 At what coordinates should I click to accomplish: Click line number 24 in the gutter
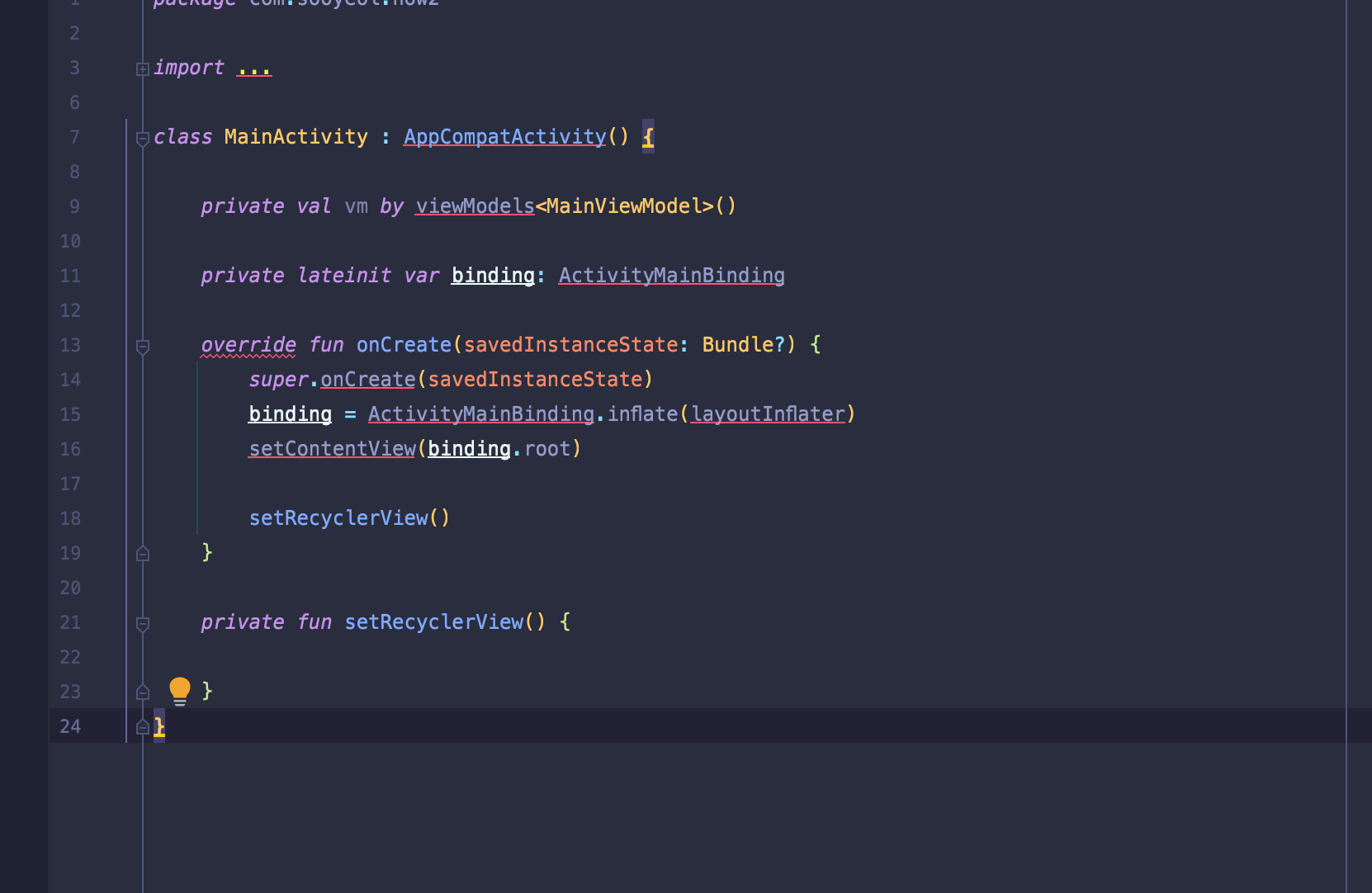(x=70, y=726)
